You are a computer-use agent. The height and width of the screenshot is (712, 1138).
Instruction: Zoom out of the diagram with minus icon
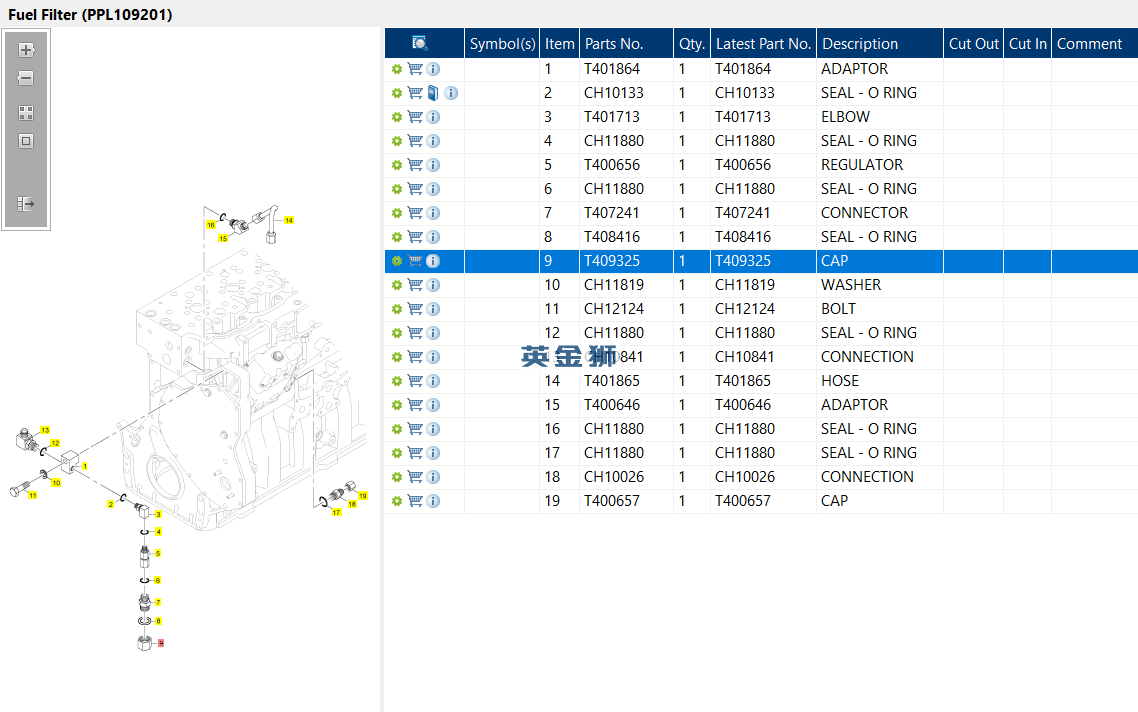26,78
